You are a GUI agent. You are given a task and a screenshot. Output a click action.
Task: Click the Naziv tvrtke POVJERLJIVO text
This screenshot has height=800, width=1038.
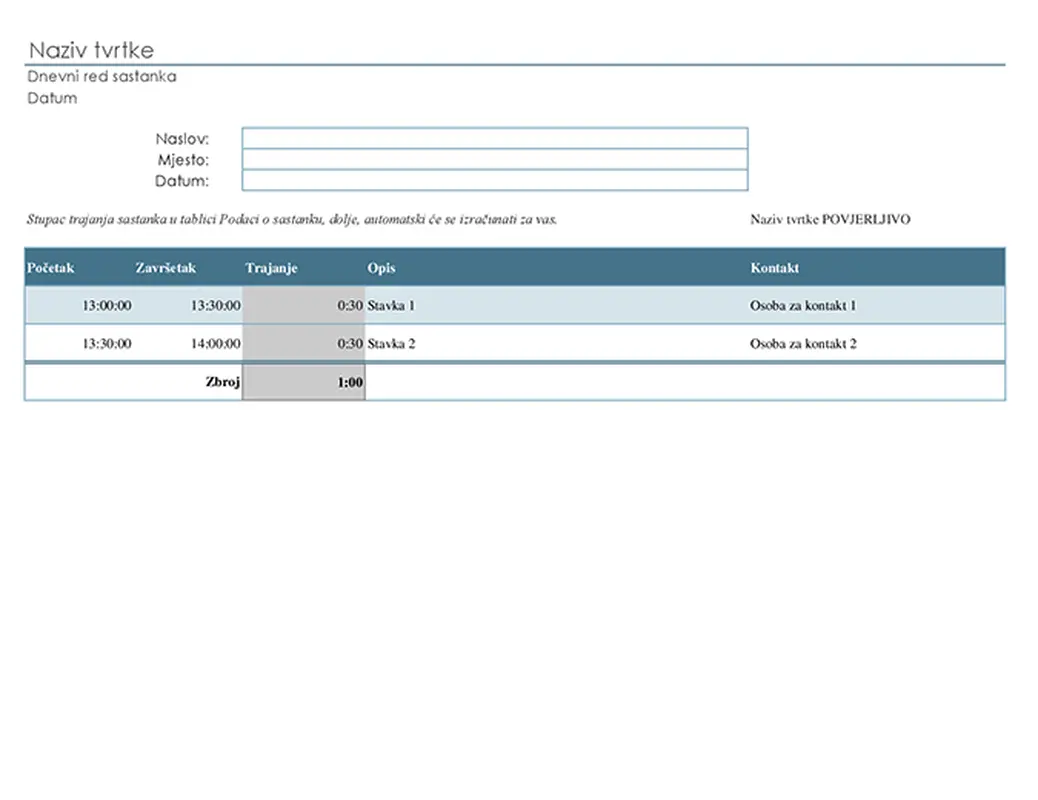(x=830, y=220)
